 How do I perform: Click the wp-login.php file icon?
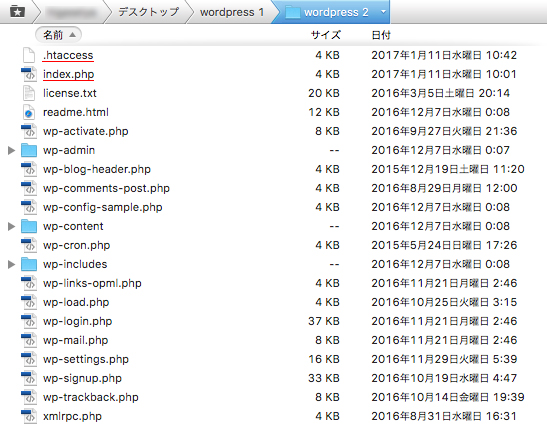click(x=29, y=321)
